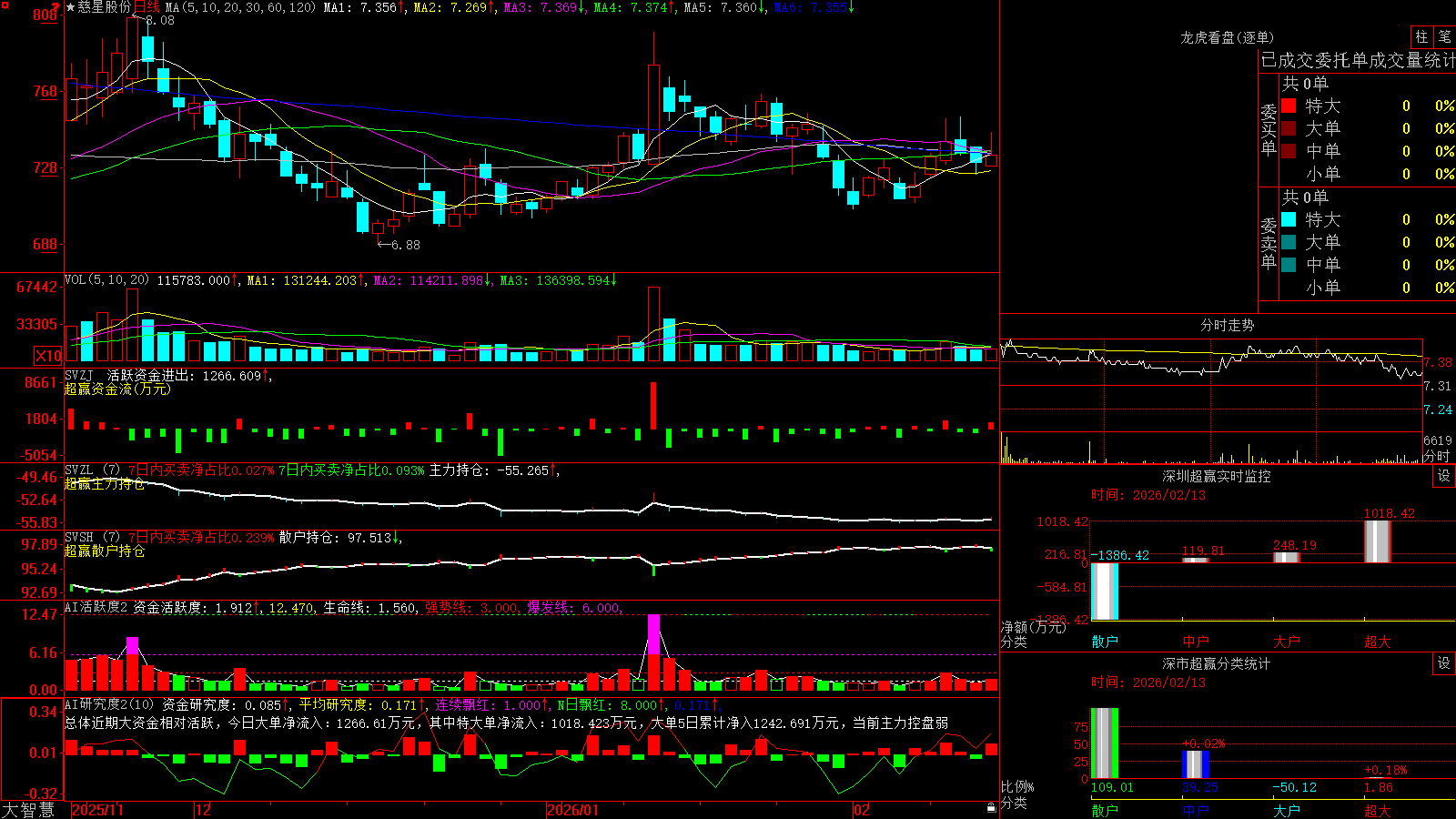
Task: Click the SVZJ indicator label
Action: point(79,375)
